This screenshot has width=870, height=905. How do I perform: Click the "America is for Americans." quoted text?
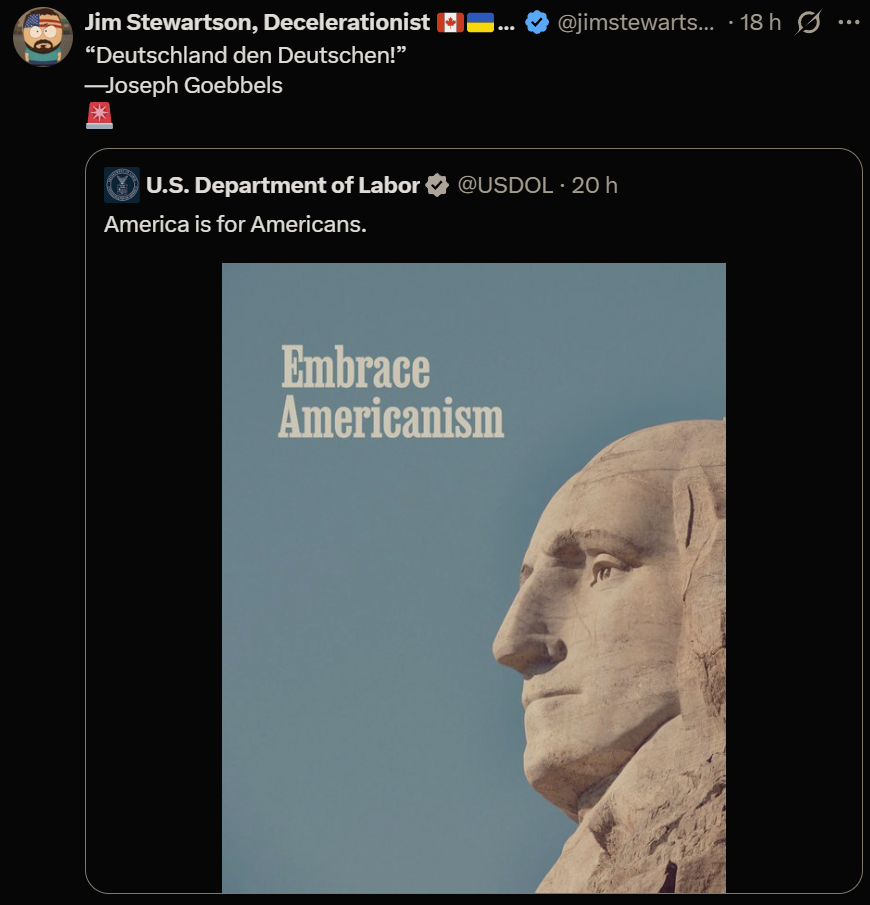click(235, 224)
